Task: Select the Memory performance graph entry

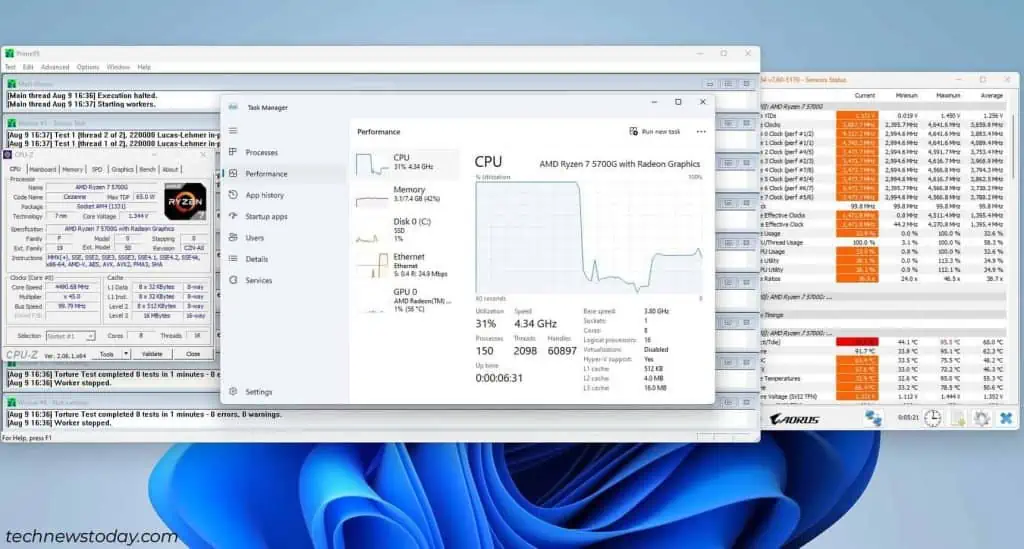Action: pos(405,195)
